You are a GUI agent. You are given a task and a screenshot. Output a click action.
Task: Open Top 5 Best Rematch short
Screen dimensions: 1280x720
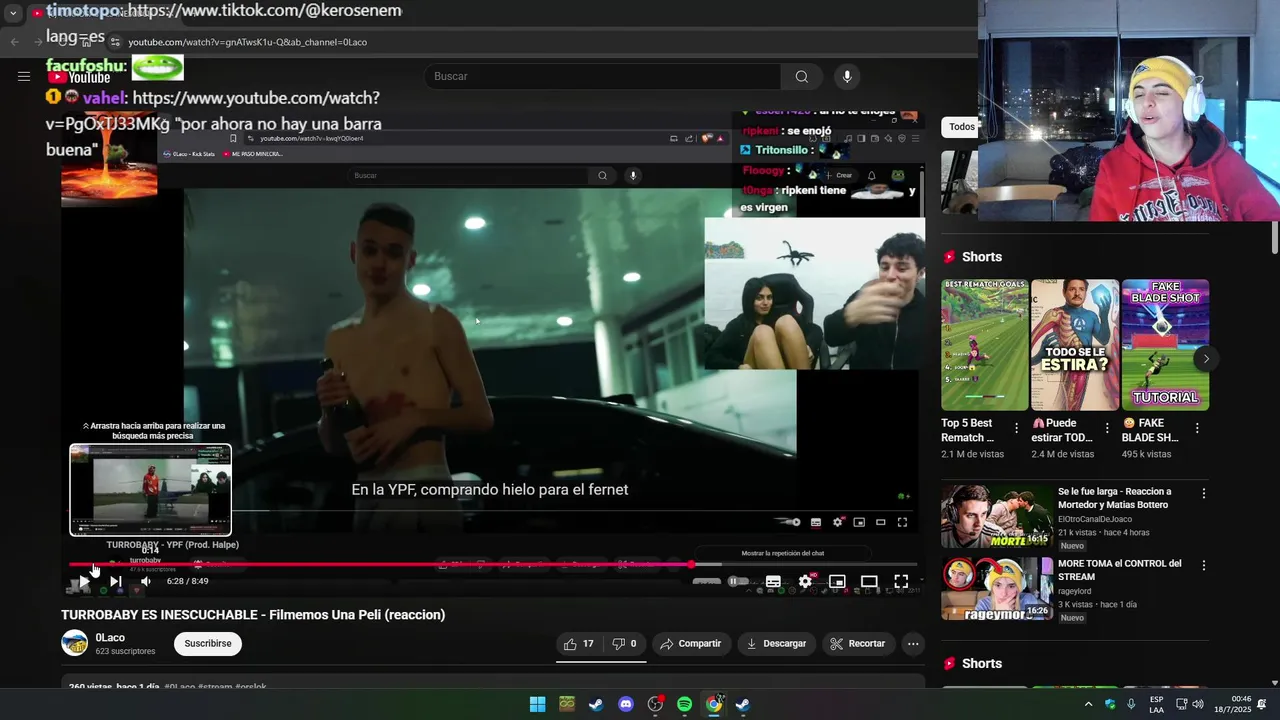tap(985, 345)
